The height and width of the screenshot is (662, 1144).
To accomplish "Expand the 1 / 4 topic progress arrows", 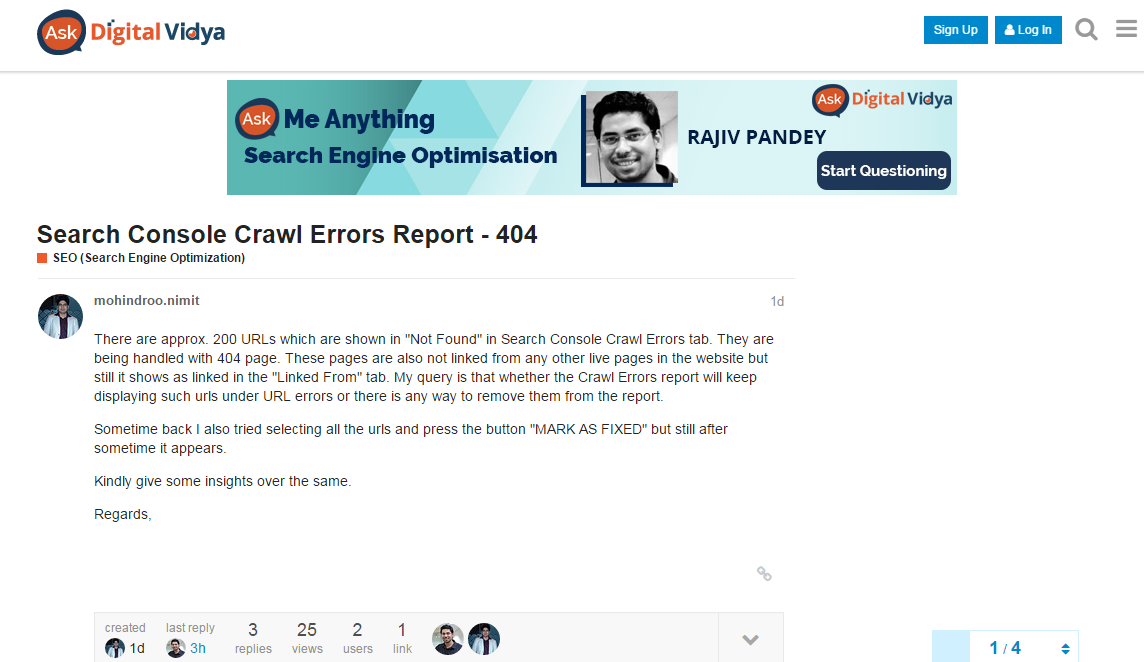I will 1065,649.
